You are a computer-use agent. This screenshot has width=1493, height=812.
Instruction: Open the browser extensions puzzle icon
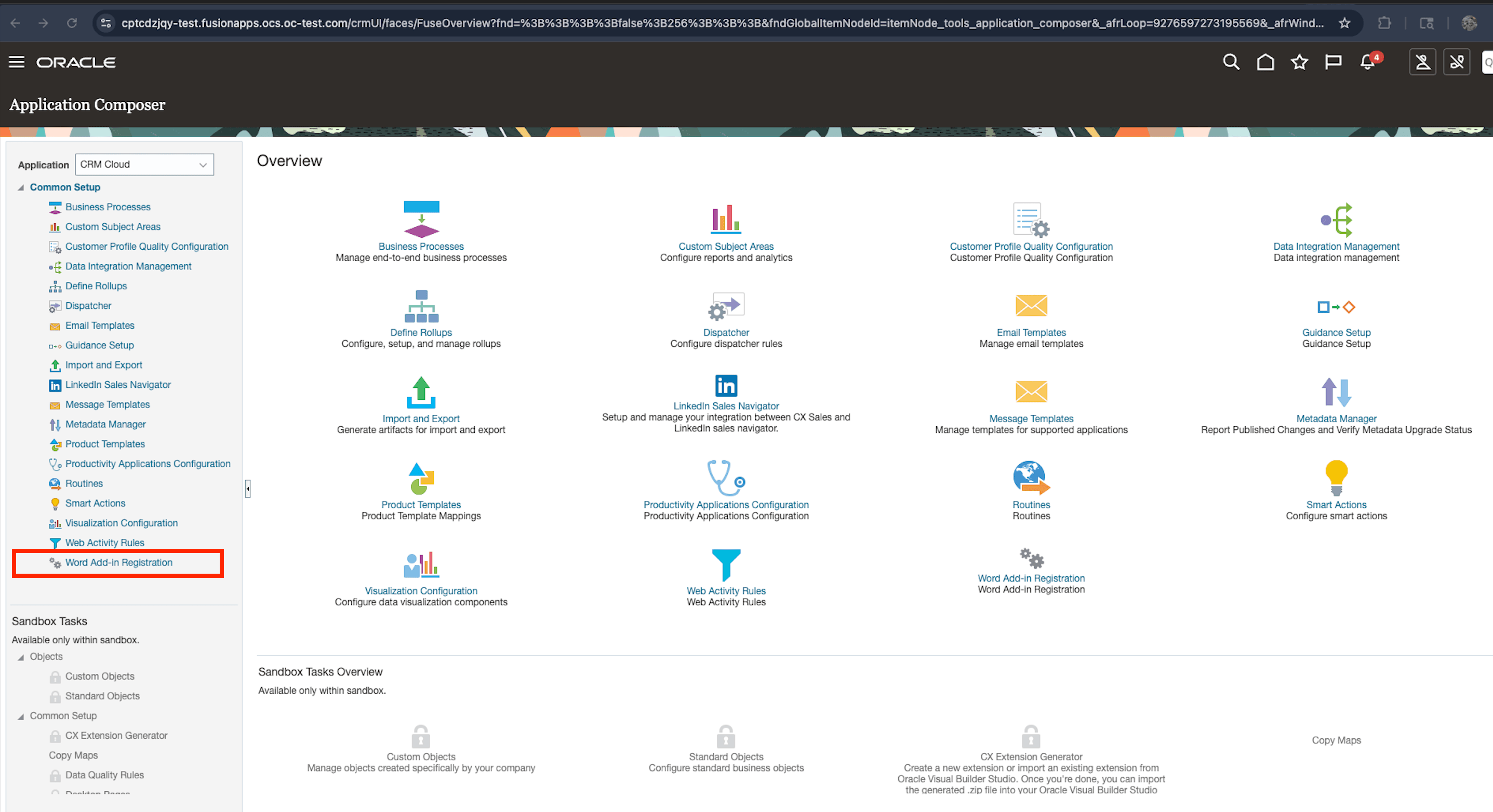coord(1384,23)
